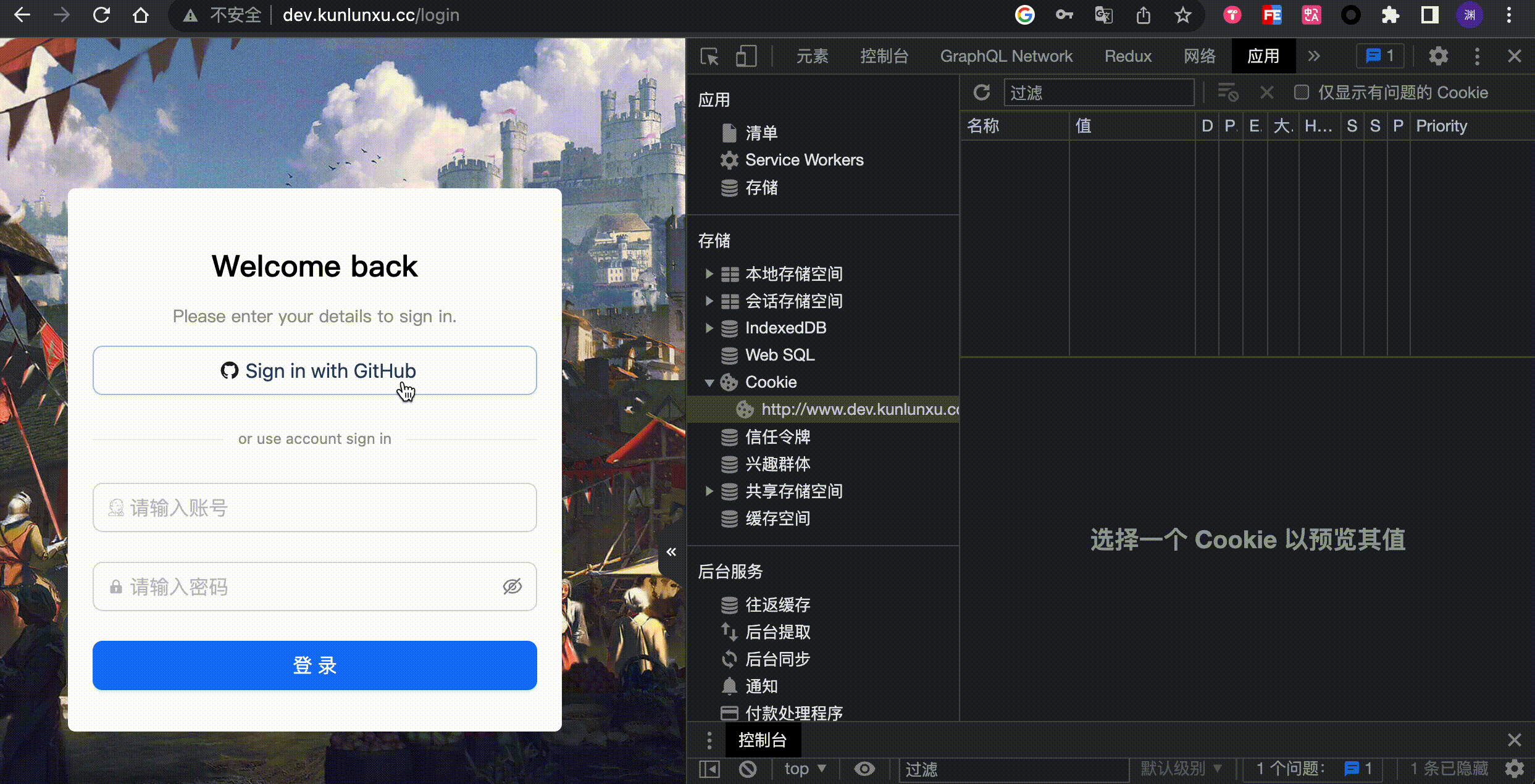Image resolution: width=1535 pixels, height=784 pixels.
Task: Show the console sidebar icon
Action: (709, 769)
